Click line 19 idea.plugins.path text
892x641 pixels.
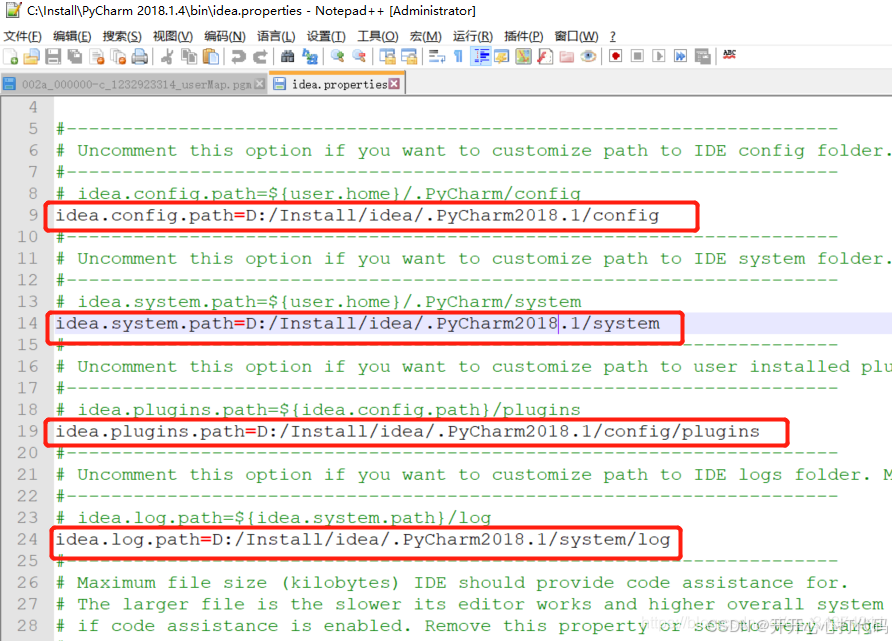click(x=407, y=432)
